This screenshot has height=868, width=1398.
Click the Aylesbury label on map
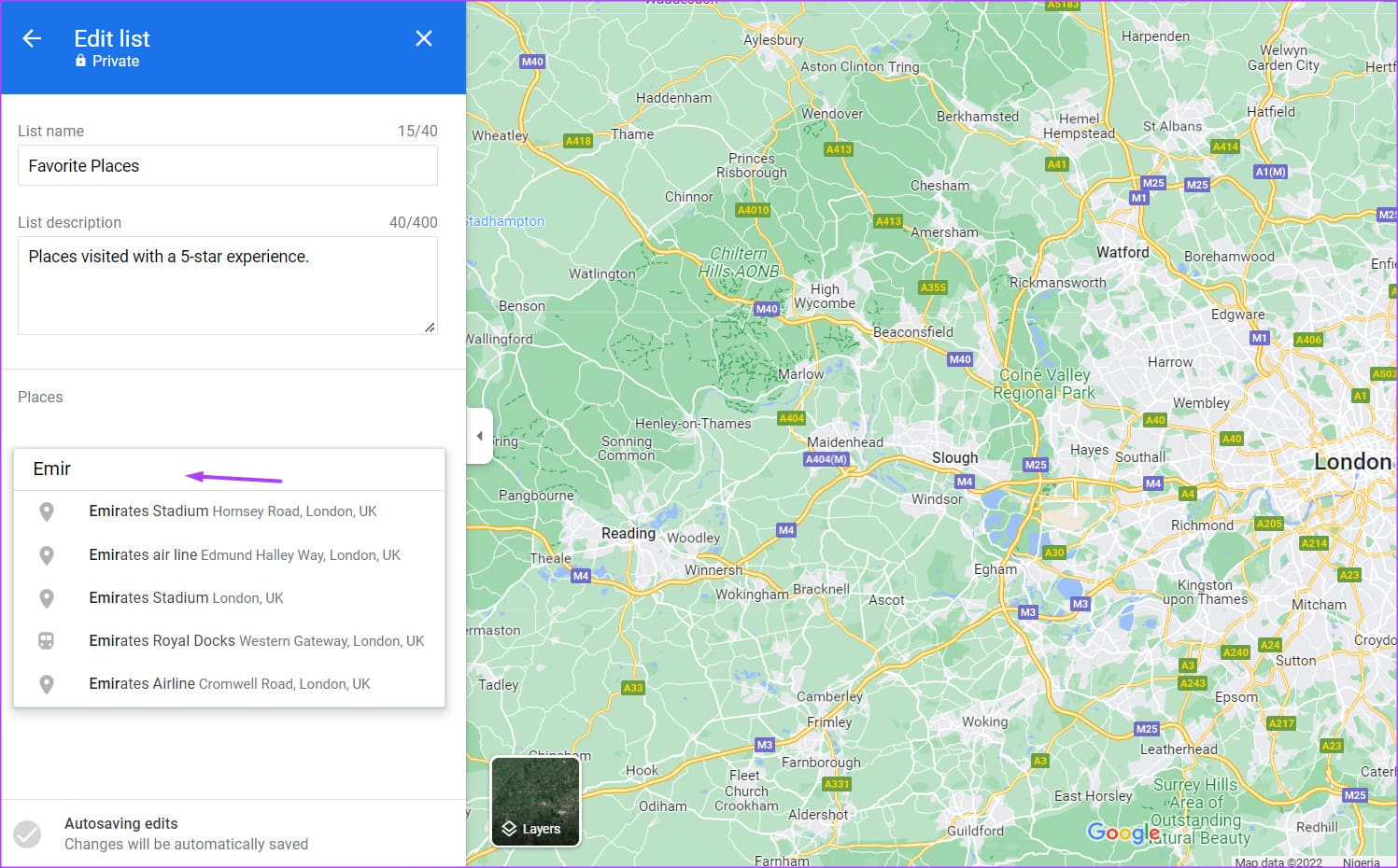773,40
